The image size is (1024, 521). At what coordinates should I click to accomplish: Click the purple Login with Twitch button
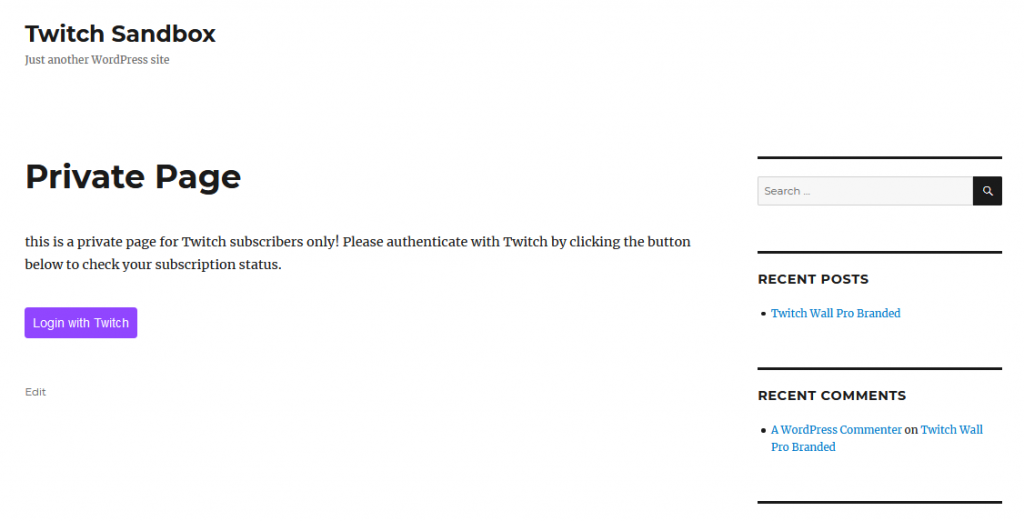pos(81,323)
